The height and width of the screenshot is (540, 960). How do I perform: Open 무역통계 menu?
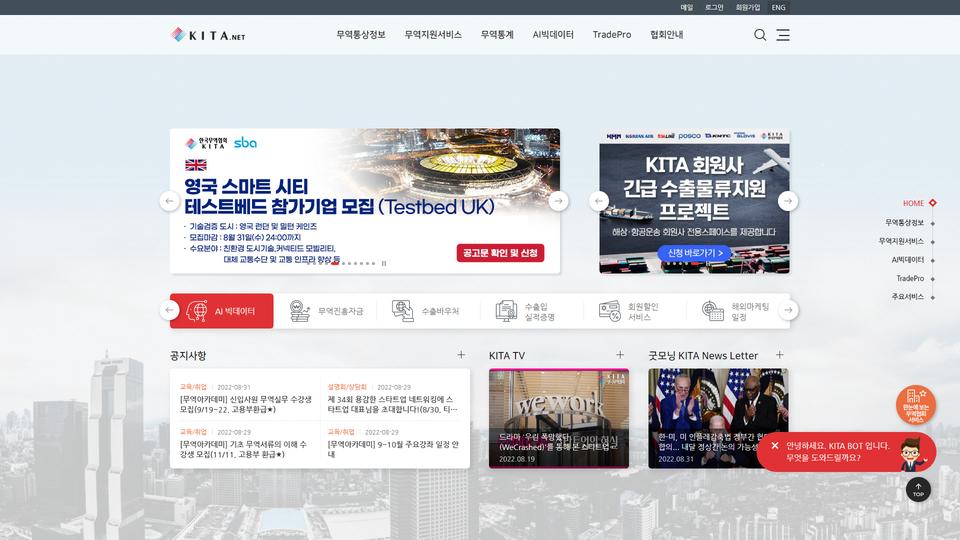[x=497, y=35]
